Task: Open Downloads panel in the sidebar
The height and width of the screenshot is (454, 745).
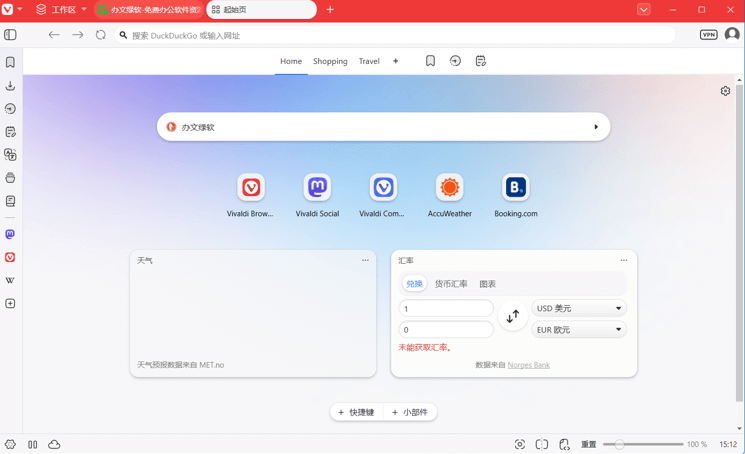Action: [10, 86]
